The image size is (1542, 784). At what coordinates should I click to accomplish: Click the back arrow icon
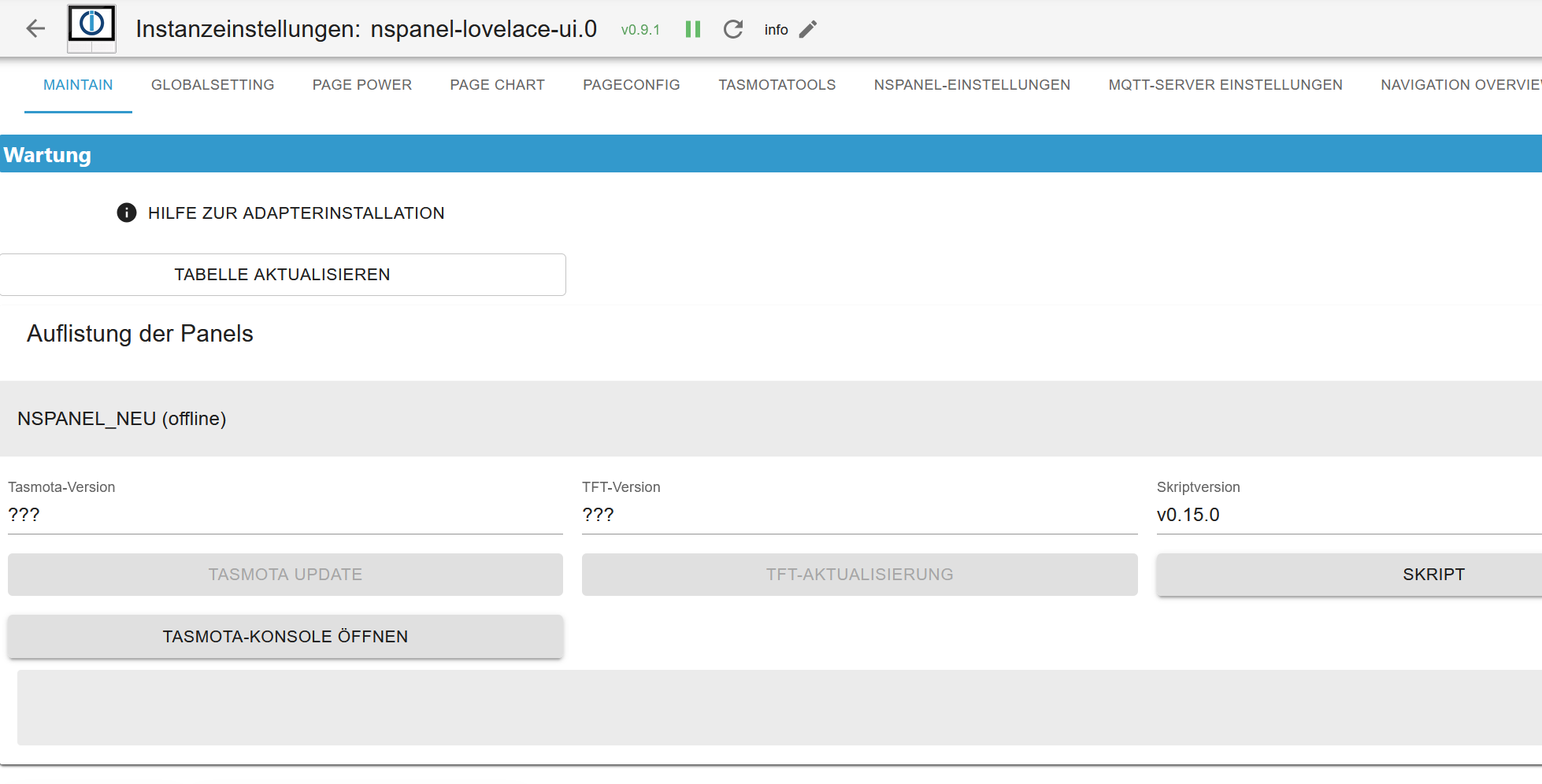coord(35,29)
